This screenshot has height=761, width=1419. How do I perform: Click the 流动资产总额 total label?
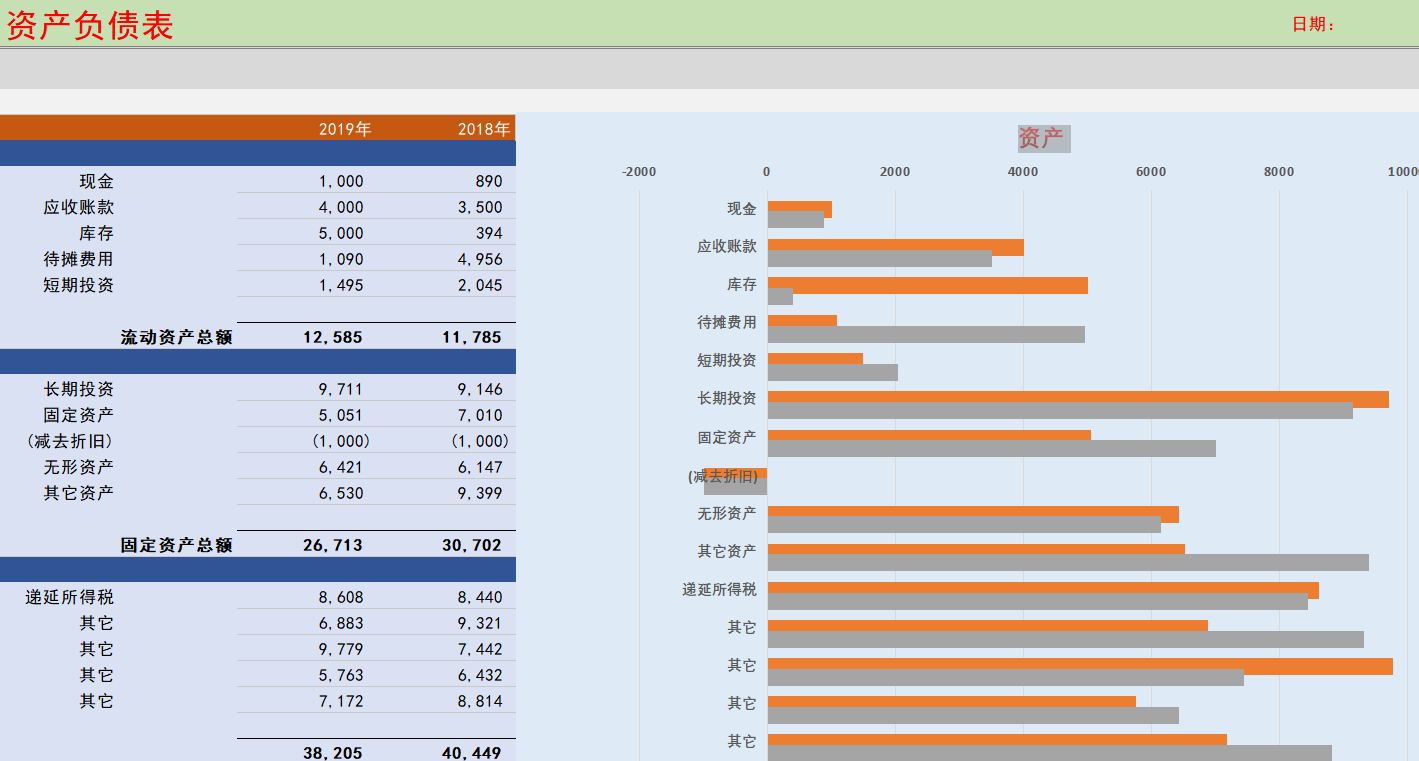coord(176,337)
